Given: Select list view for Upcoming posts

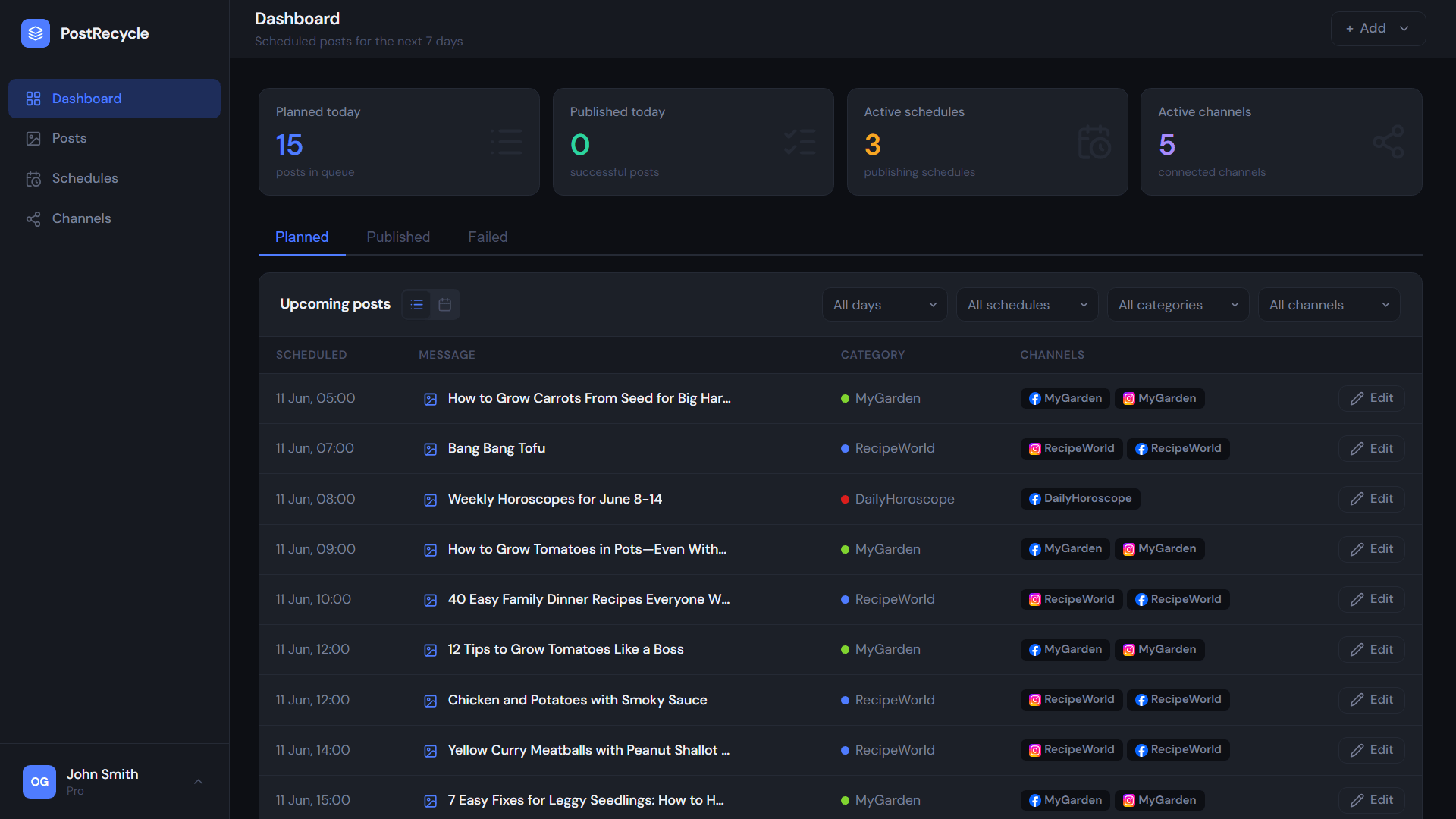Looking at the screenshot, I should (x=416, y=304).
